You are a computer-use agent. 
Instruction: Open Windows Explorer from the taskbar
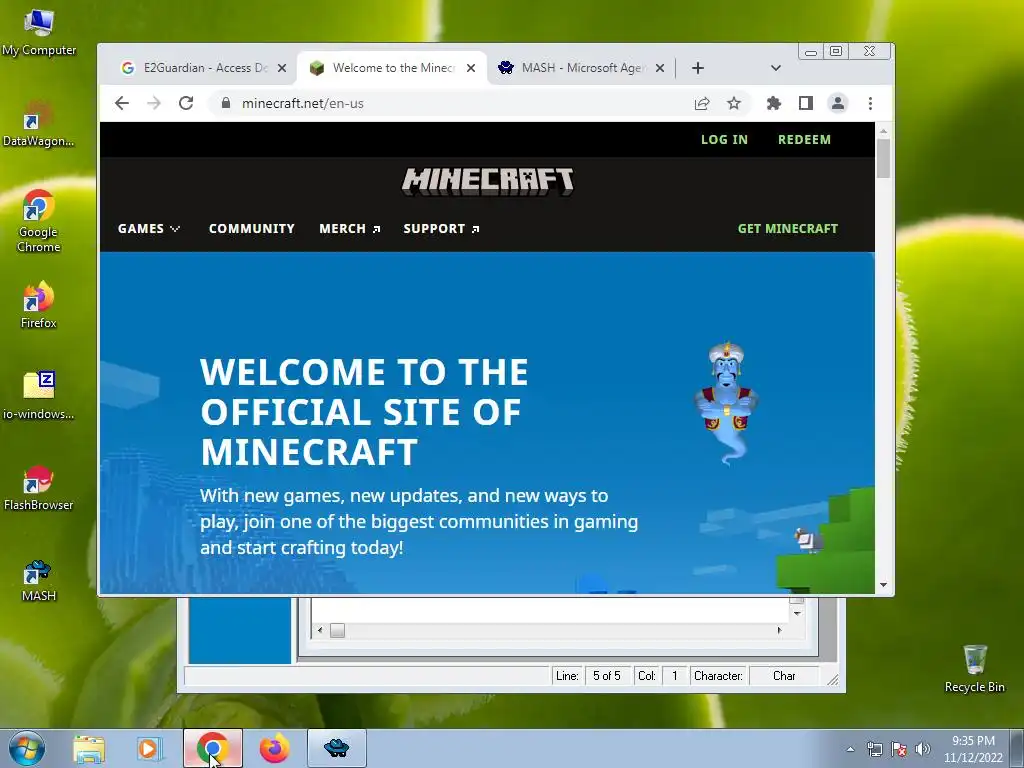(x=89, y=748)
